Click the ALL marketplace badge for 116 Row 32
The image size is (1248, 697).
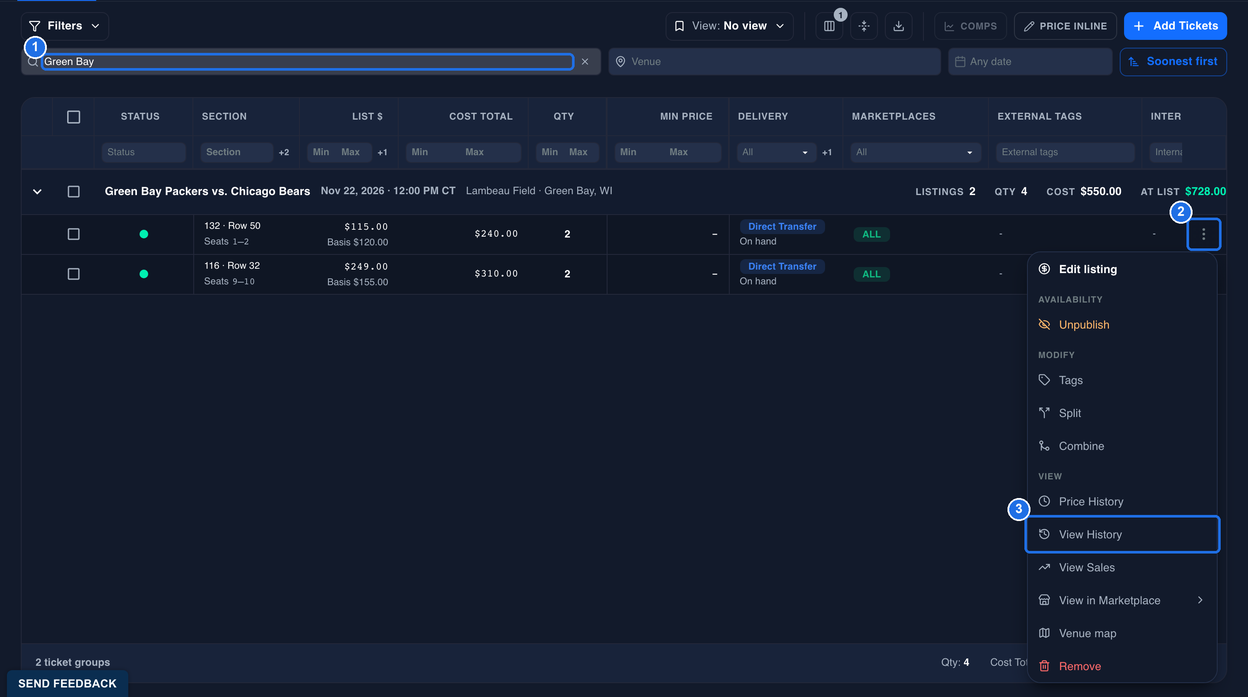[872, 274]
